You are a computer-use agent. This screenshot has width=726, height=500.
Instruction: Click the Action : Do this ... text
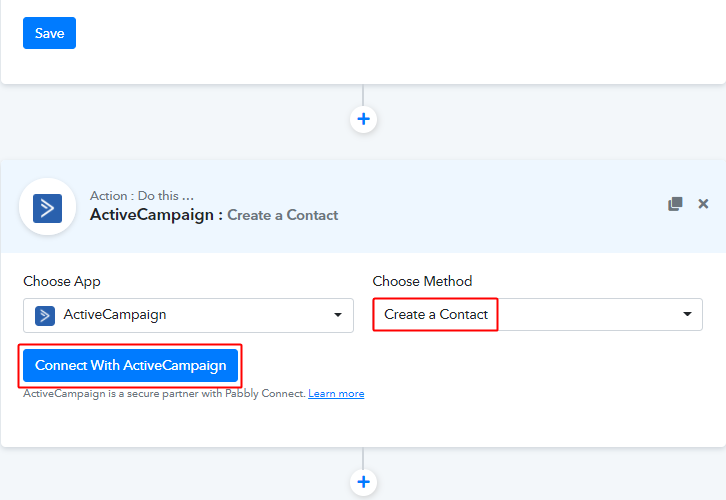142,196
